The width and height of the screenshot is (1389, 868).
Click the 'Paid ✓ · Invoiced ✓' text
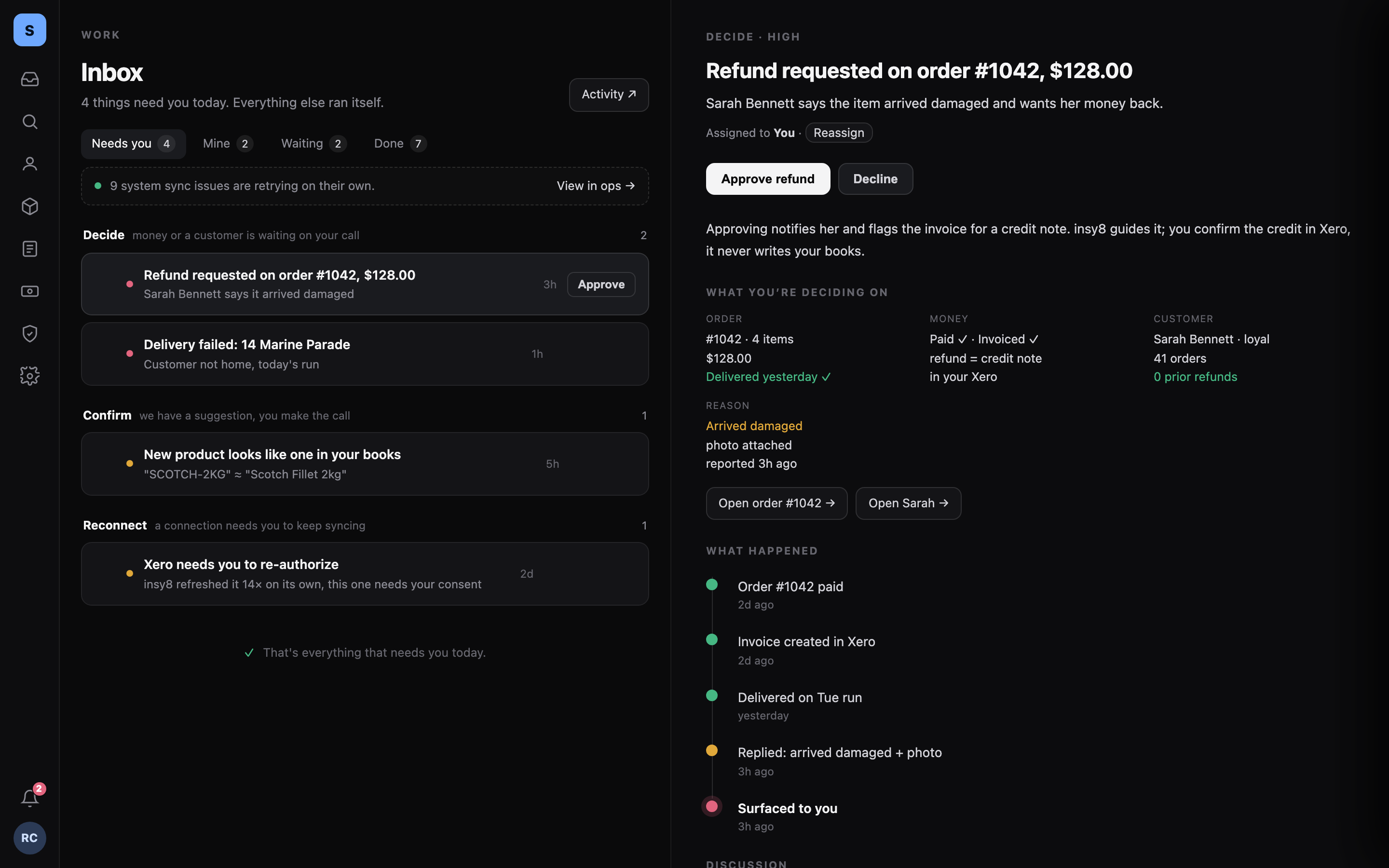tap(984, 339)
